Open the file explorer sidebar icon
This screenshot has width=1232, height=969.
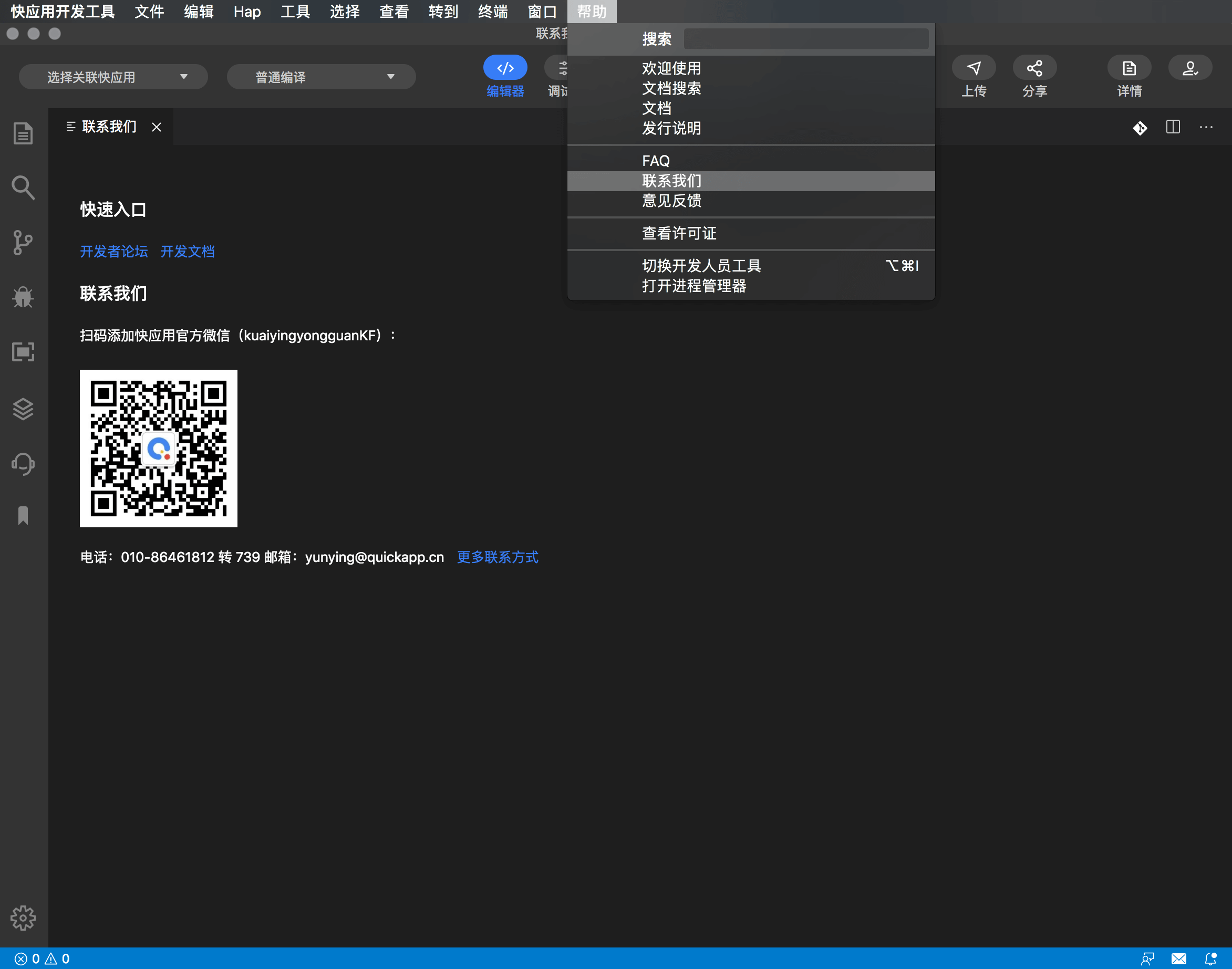coord(23,133)
